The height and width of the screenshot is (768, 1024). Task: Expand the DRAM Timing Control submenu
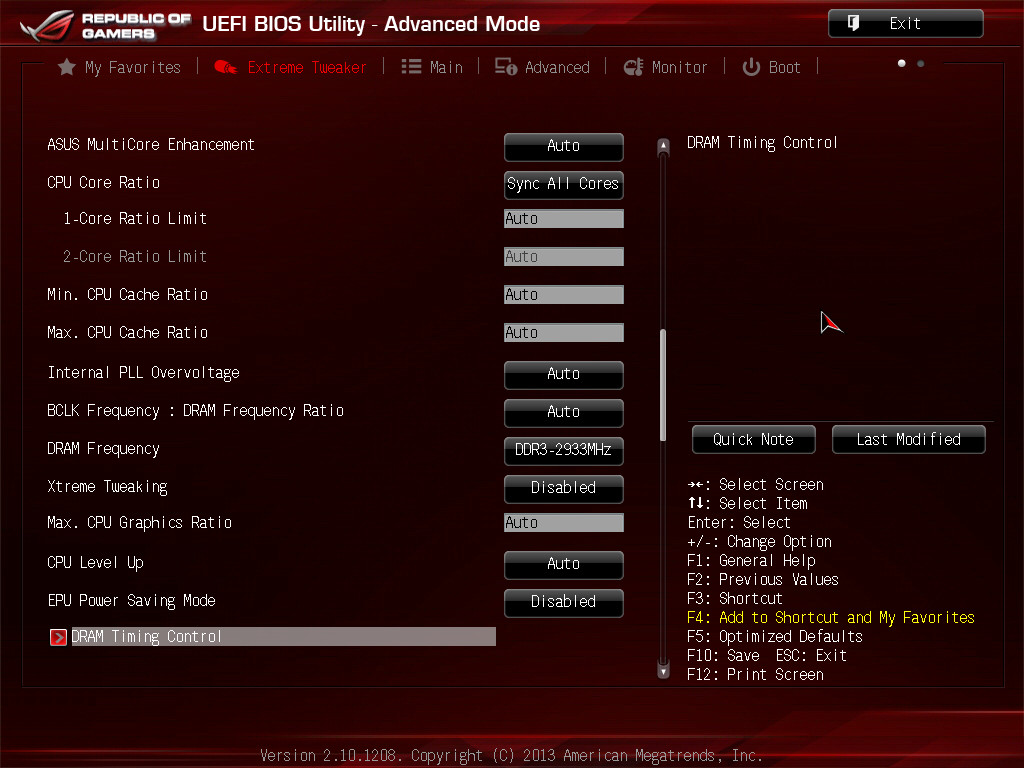click(x=282, y=637)
